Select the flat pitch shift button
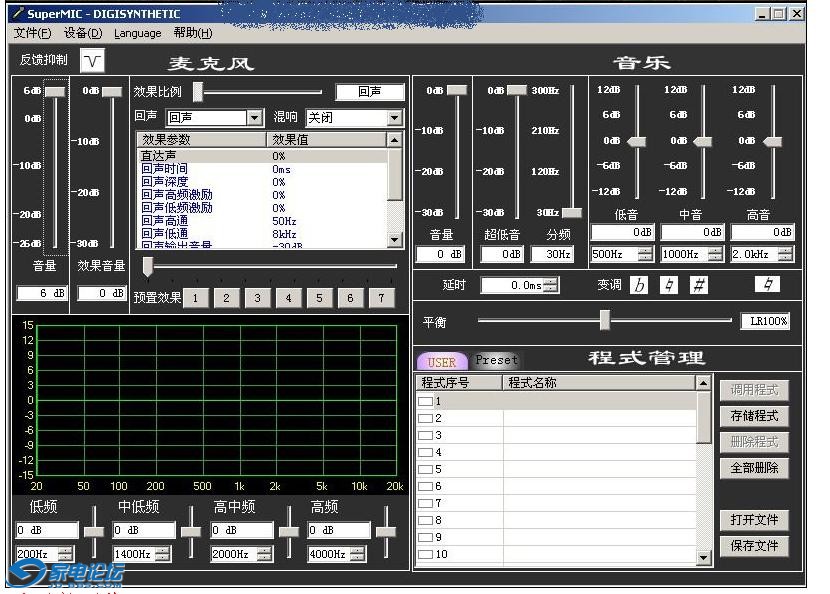 639,285
